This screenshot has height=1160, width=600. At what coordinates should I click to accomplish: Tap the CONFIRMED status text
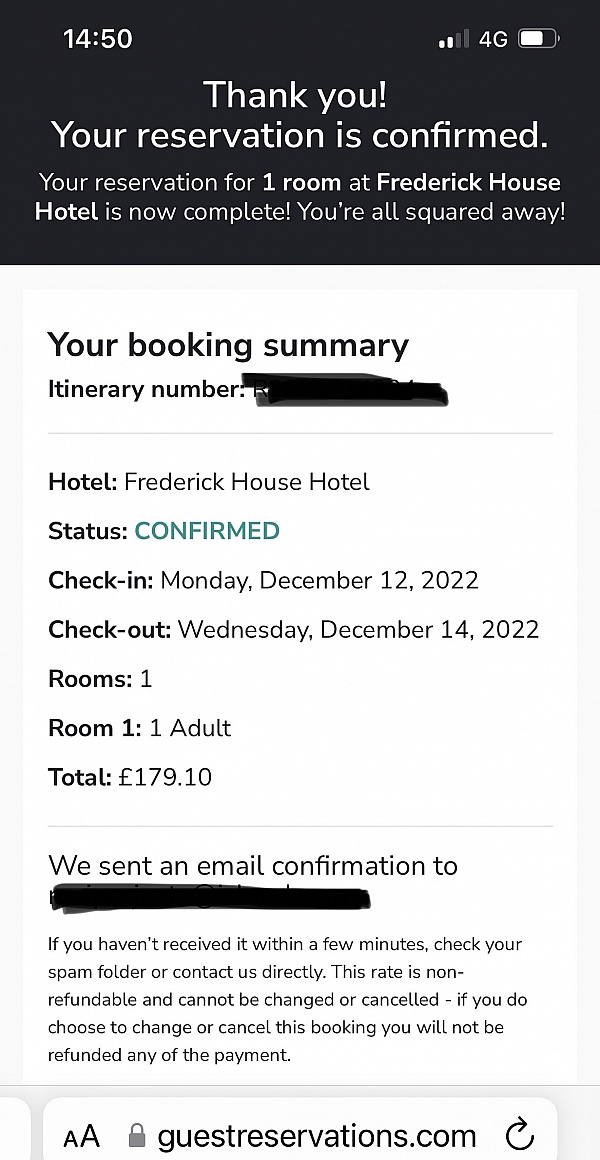(x=207, y=531)
